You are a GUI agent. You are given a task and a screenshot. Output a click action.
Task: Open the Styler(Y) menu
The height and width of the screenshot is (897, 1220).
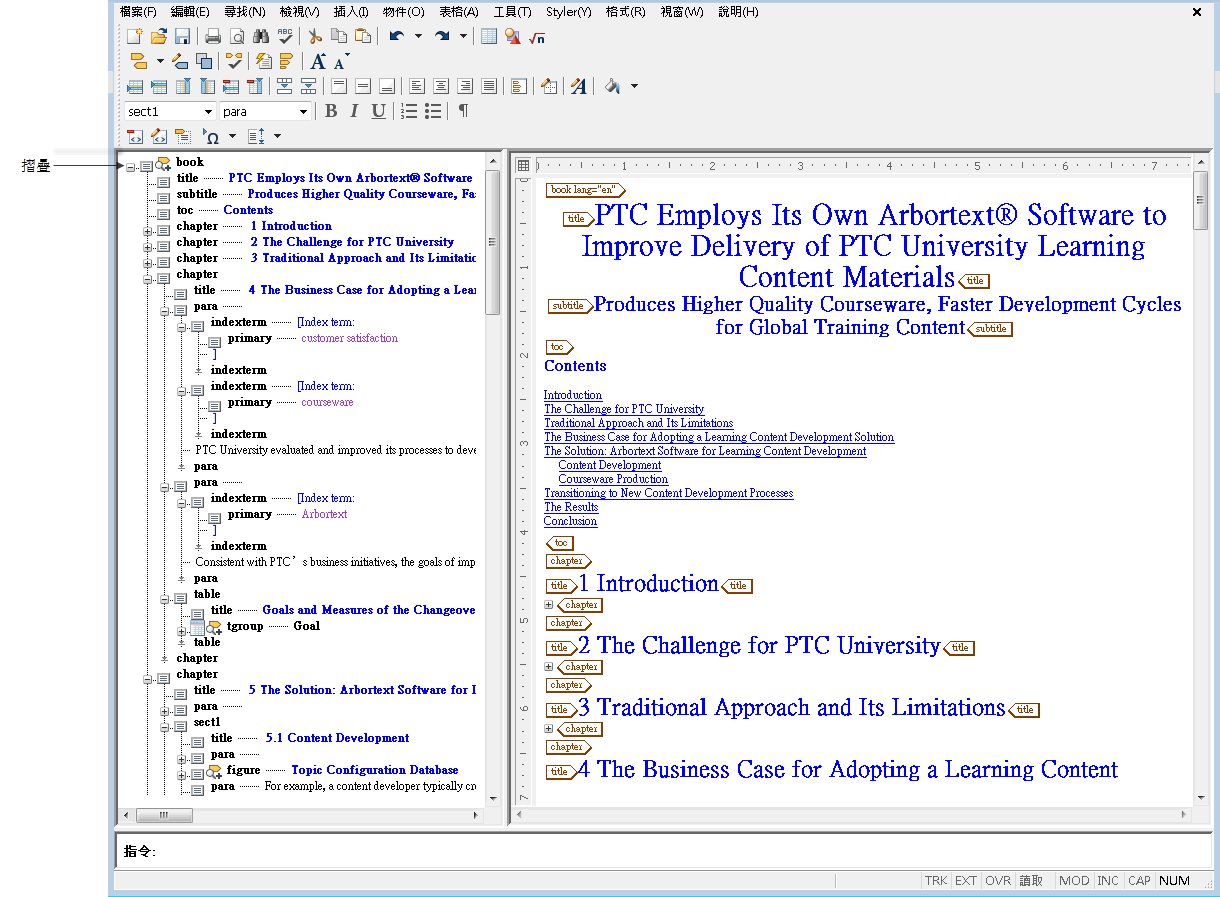tap(568, 12)
